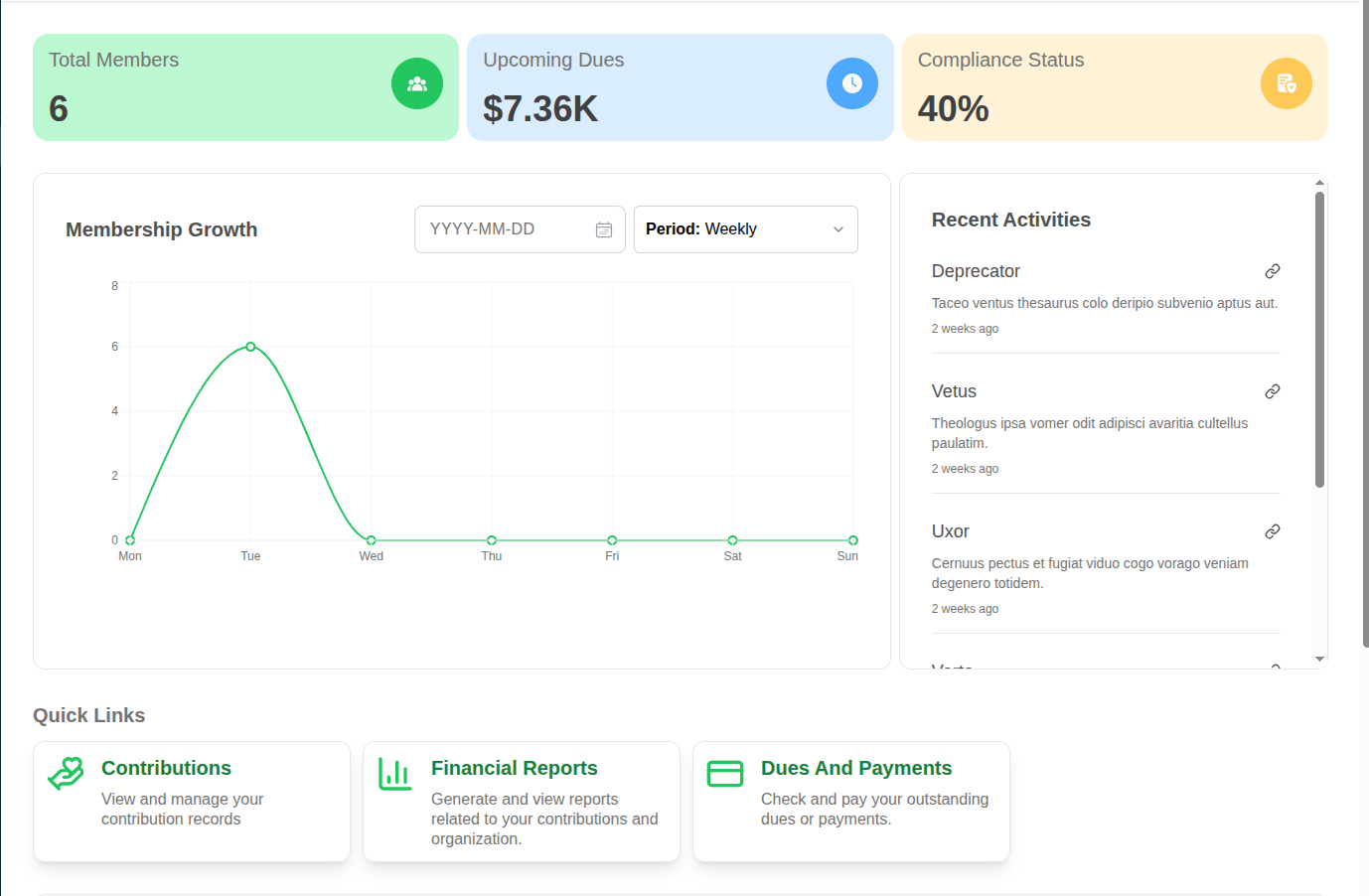
Task: Expand the Period: Weekly dropdown
Action: pos(746,229)
